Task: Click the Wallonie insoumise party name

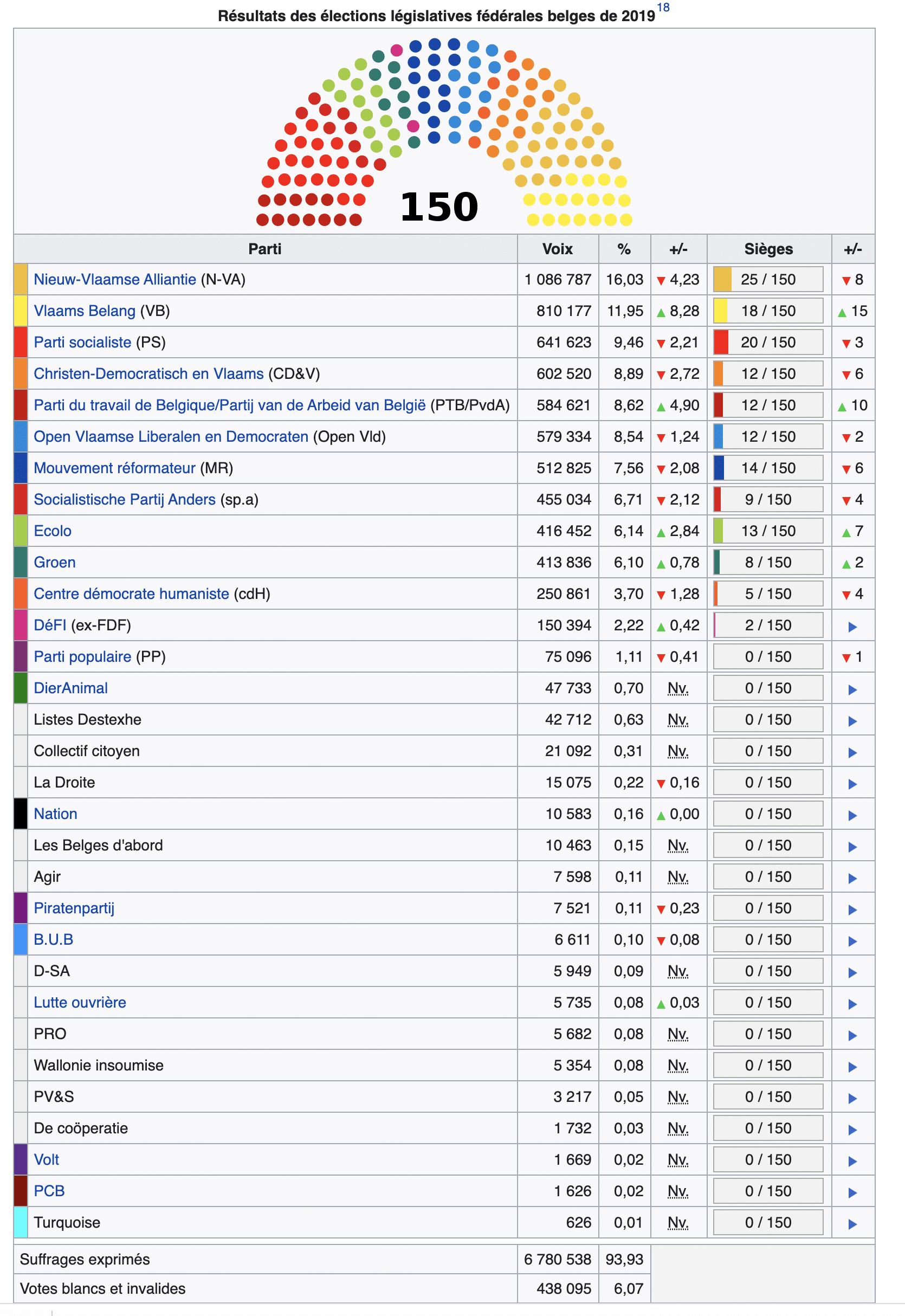Action: pyautogui.click(x=99, y=1066)
